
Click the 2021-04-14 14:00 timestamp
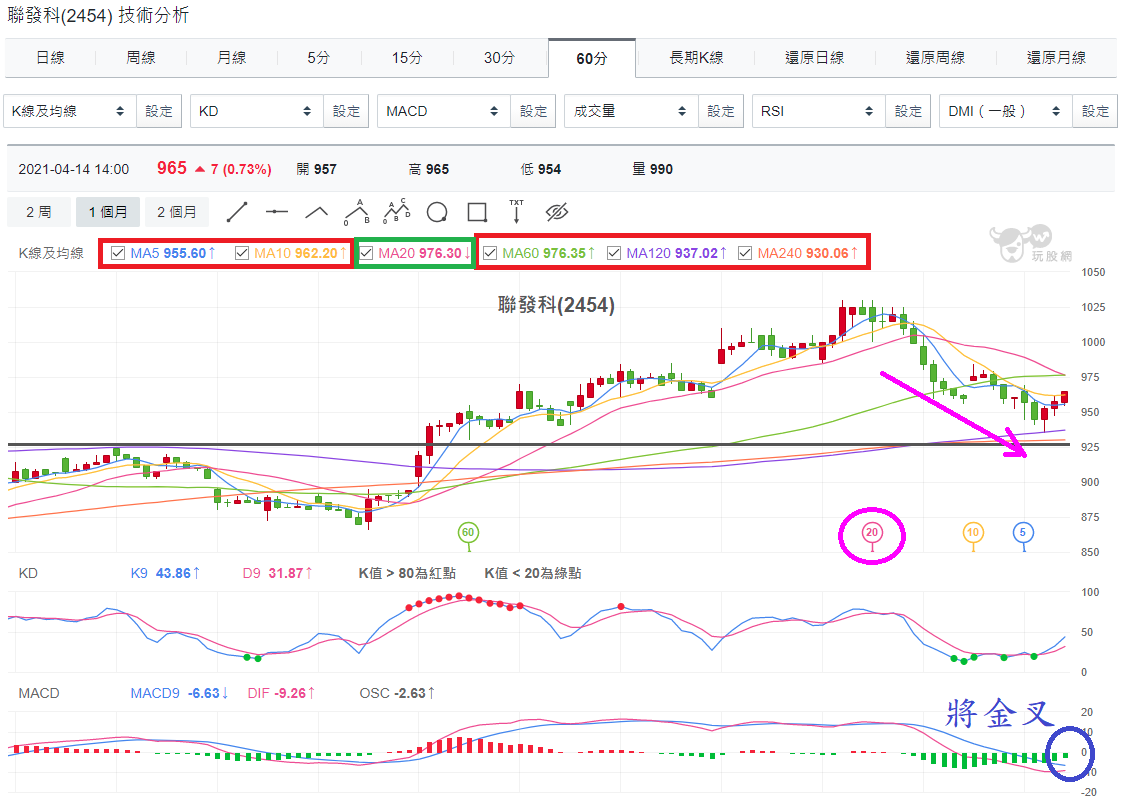point(73,169)
